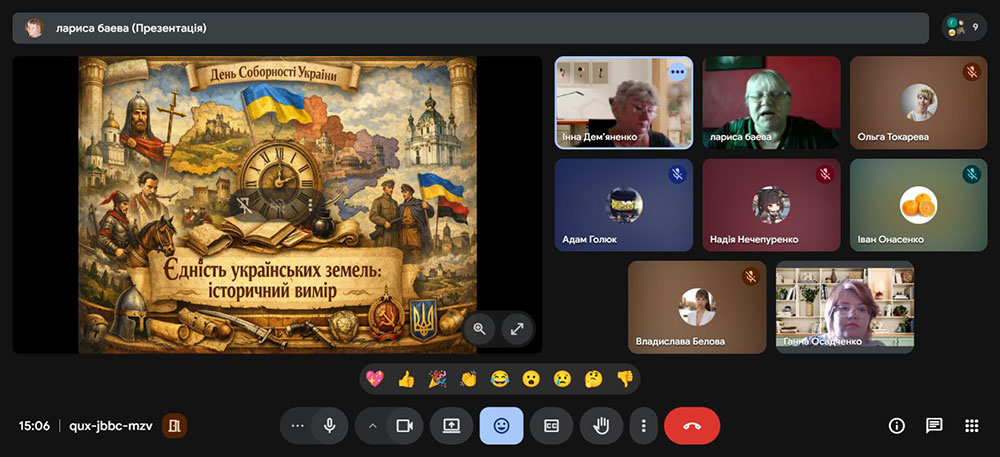Screen dimensions: 1000x457
Task: Open the participants list showing 9
Action: pos(964,27)
